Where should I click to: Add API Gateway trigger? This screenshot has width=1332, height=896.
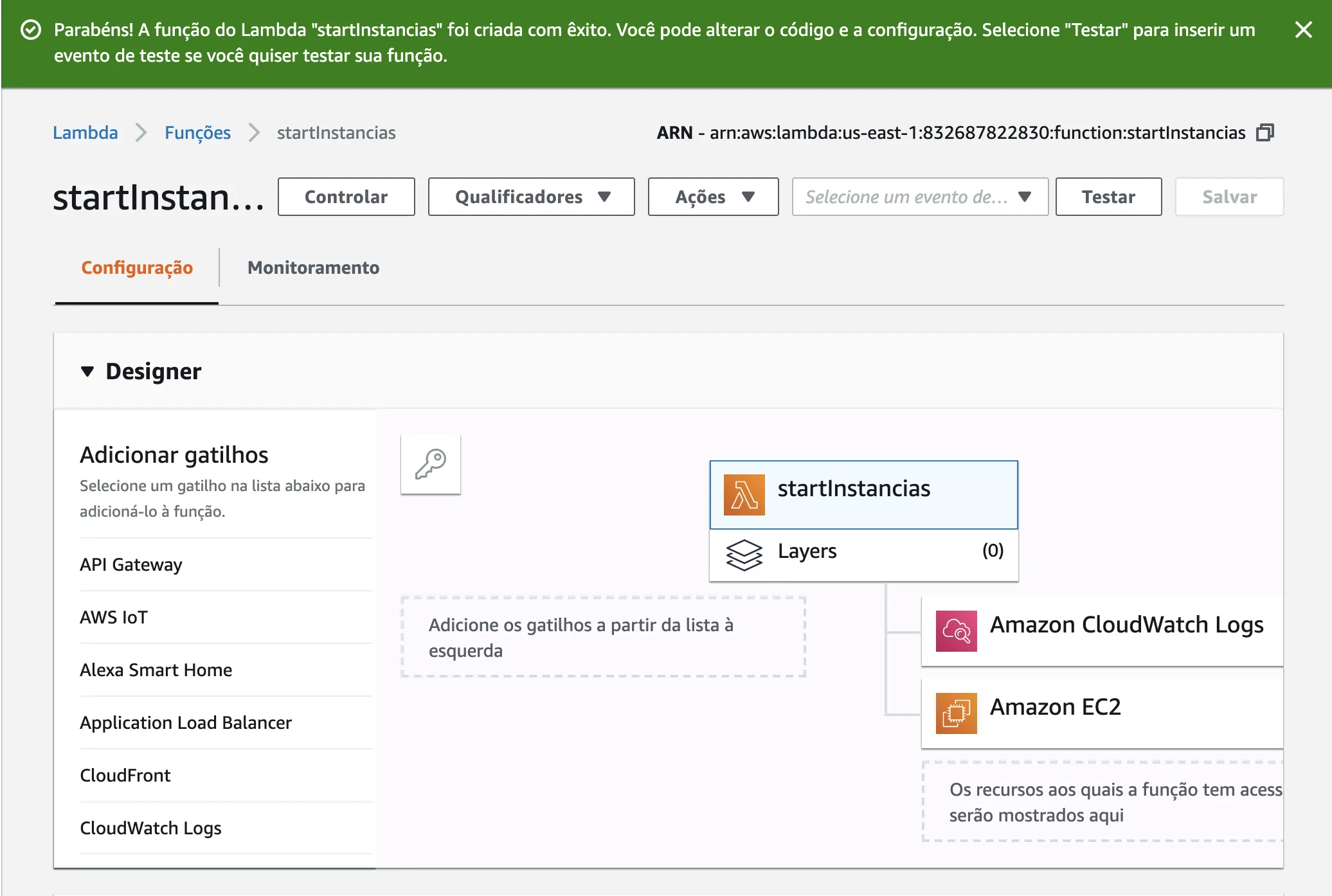click(226, 564)
